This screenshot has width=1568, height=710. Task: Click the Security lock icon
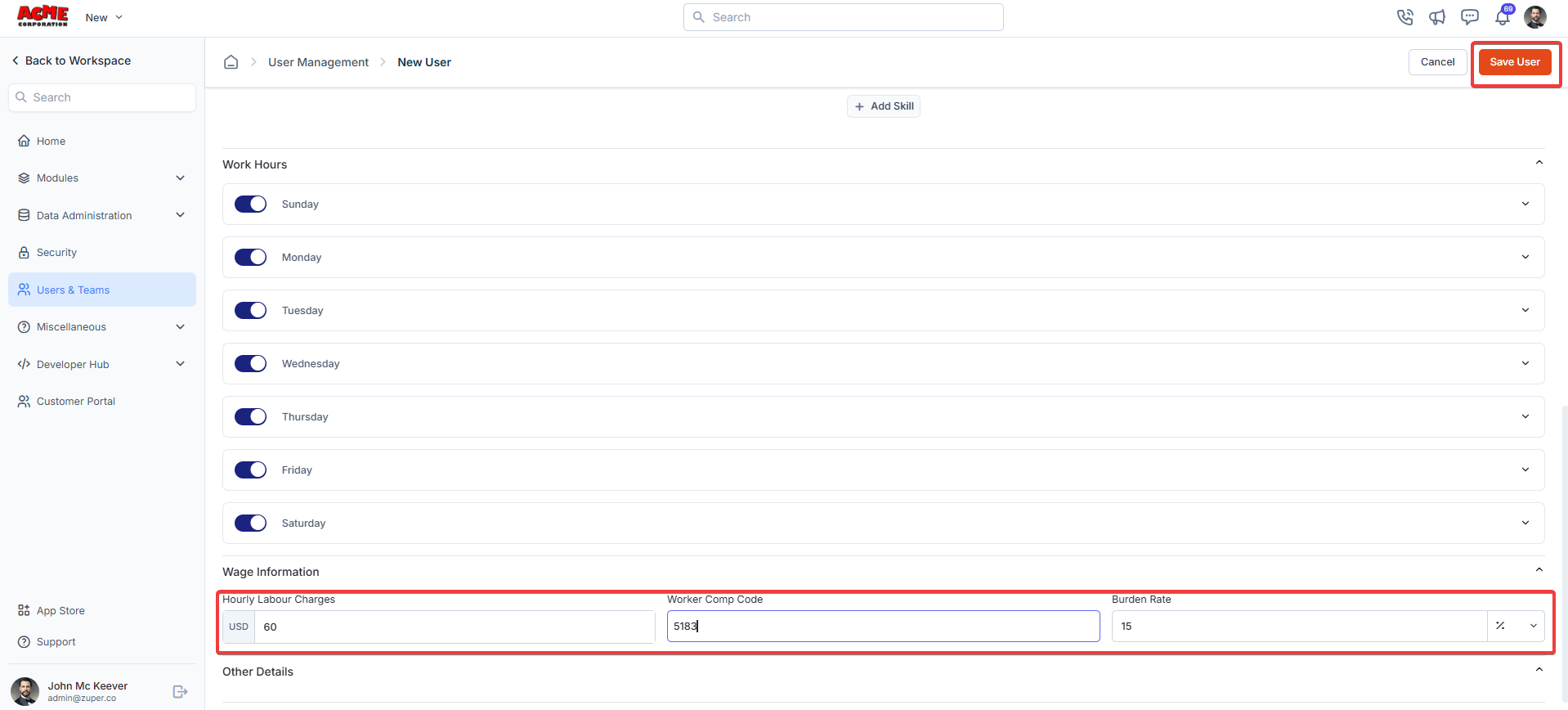(24, 252)
